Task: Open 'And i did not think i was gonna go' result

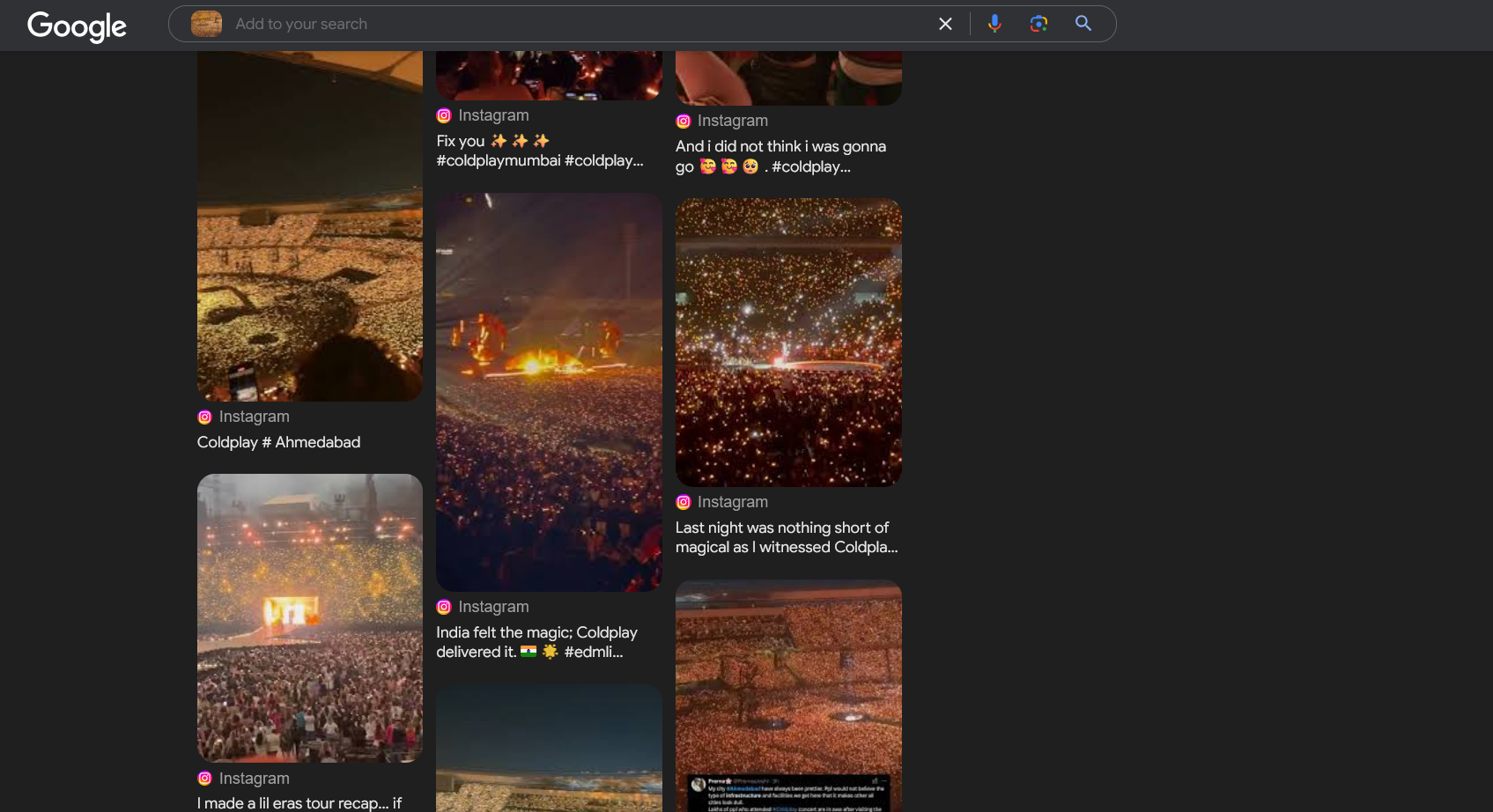Action: [780, 156]
